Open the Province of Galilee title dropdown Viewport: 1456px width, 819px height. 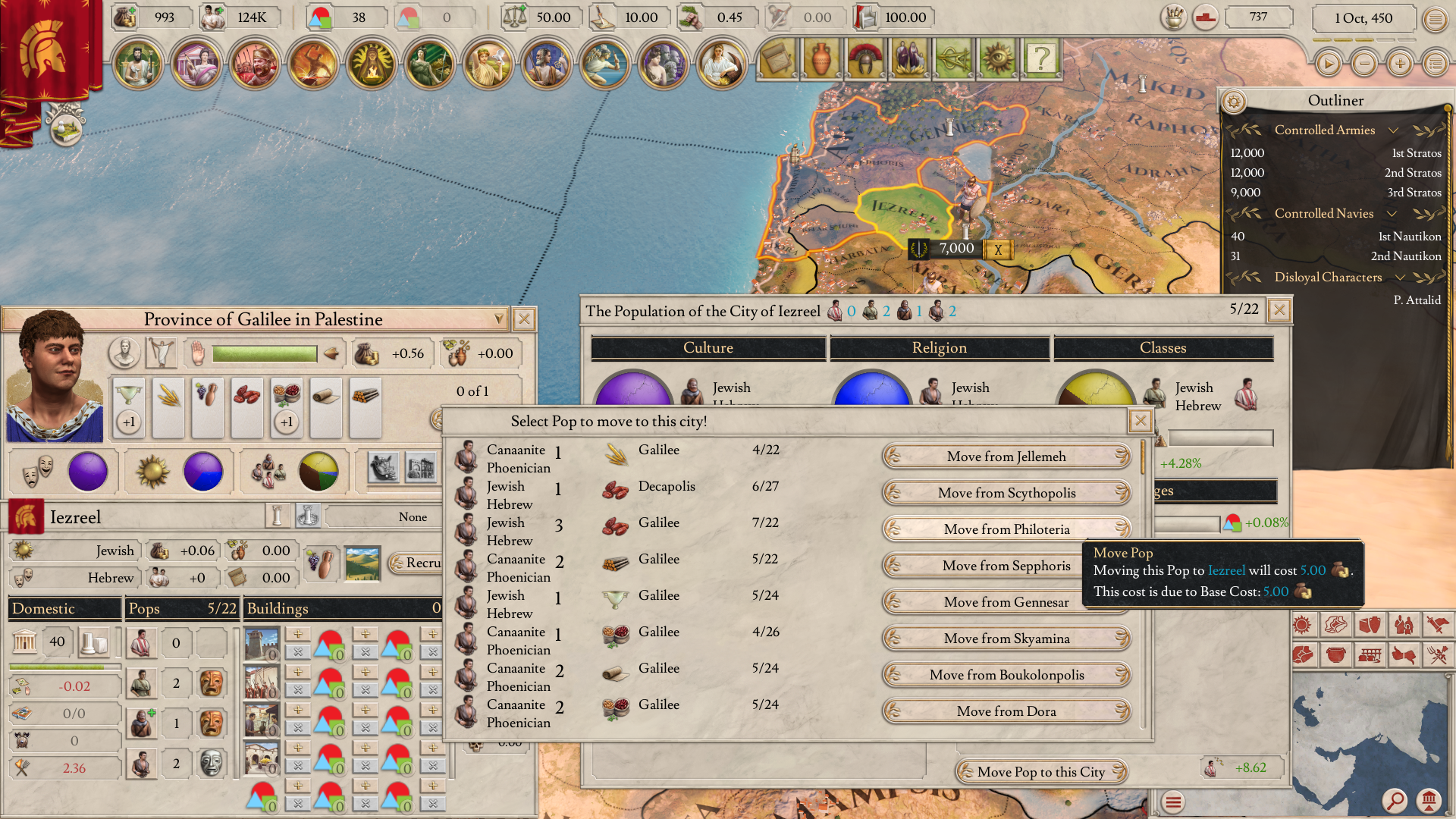pos(498,319)
